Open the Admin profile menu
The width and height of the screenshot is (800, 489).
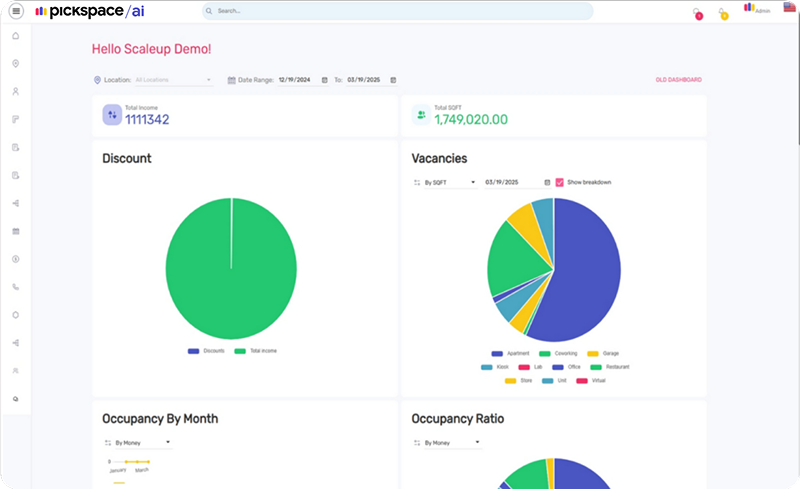[757, 8]
